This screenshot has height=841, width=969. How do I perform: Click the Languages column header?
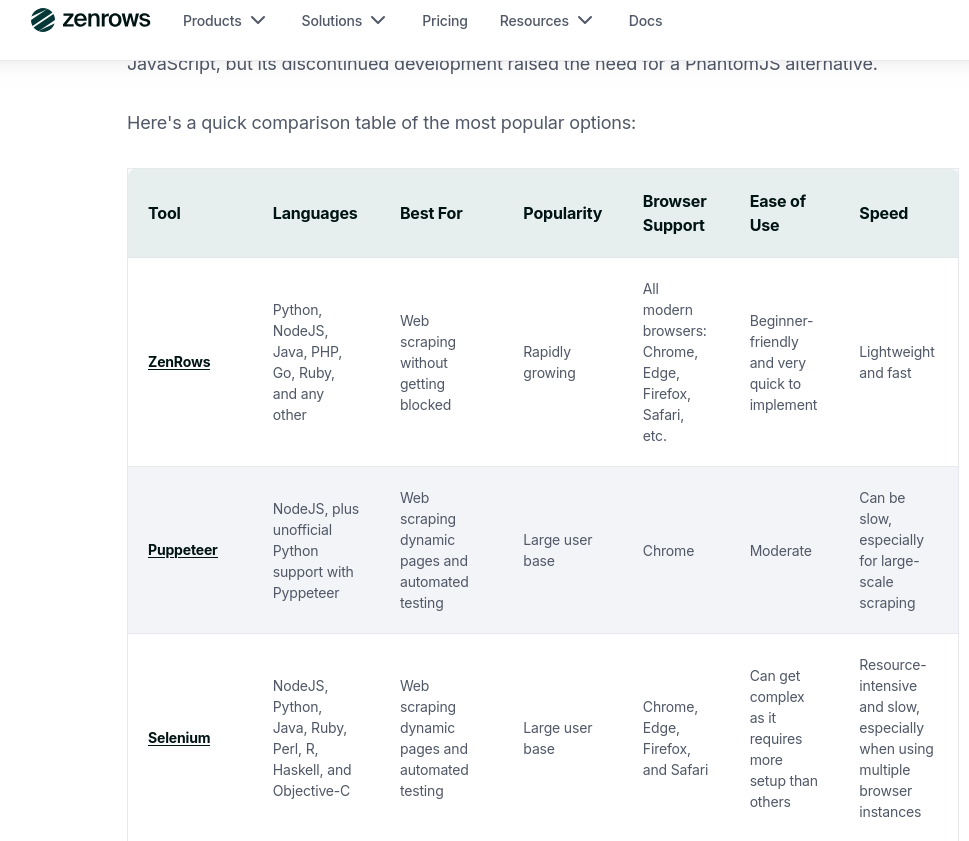(x=314, y=213)
